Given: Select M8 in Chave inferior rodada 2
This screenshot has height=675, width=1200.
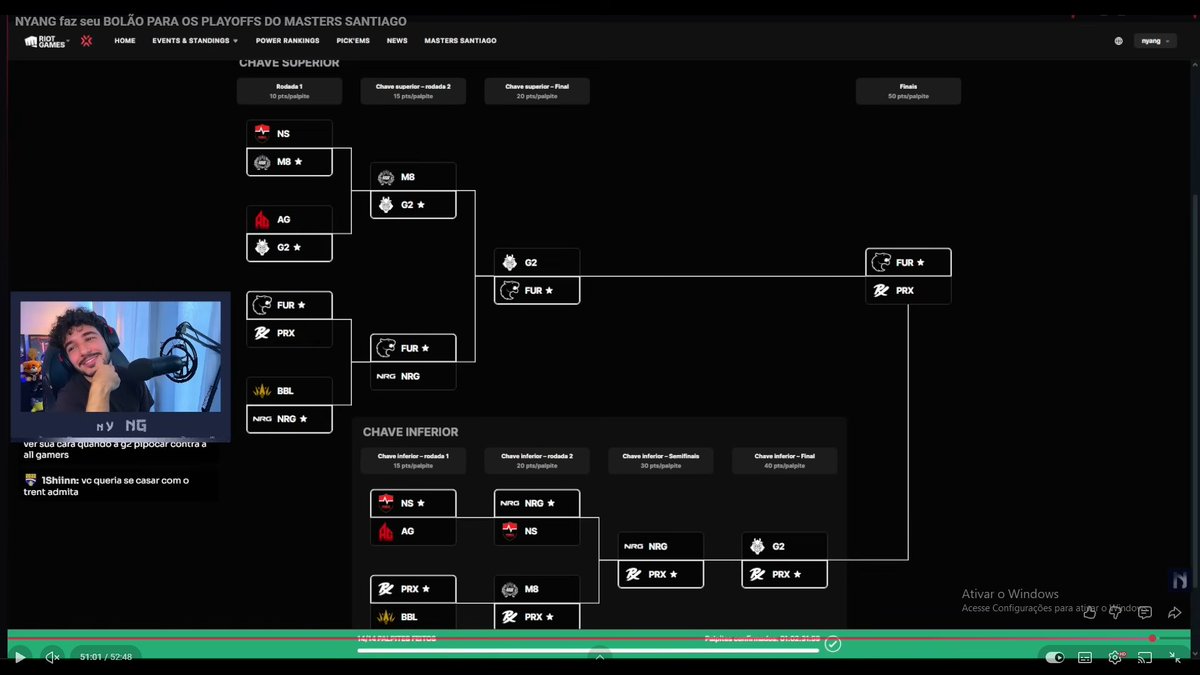Looking at the screenshot, I should pos(537,589).
